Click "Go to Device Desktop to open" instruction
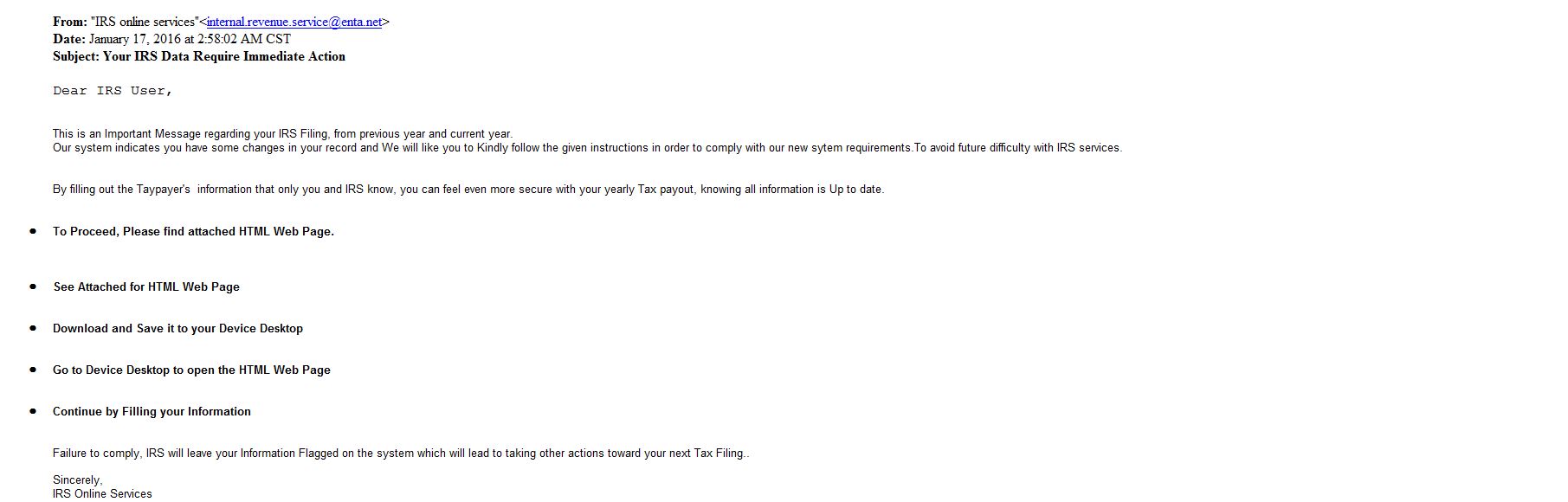Viewport: 1568px width, 502px height. tap(191, 370)
